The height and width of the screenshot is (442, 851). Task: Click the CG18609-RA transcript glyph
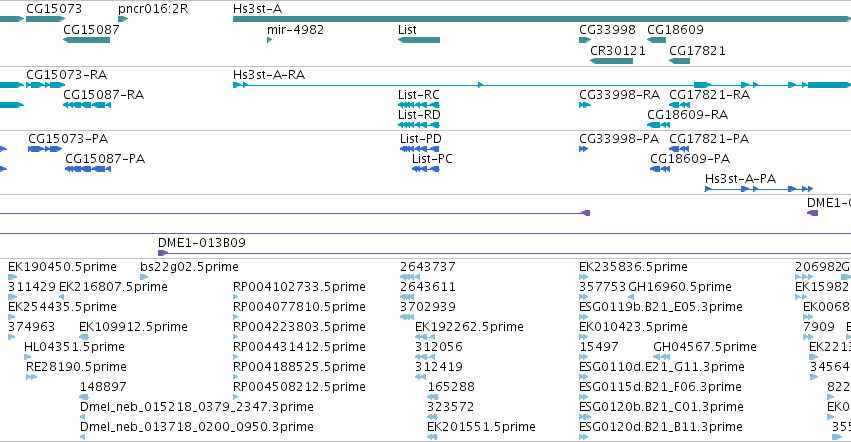pyautogui.click(x=658, y=125)
